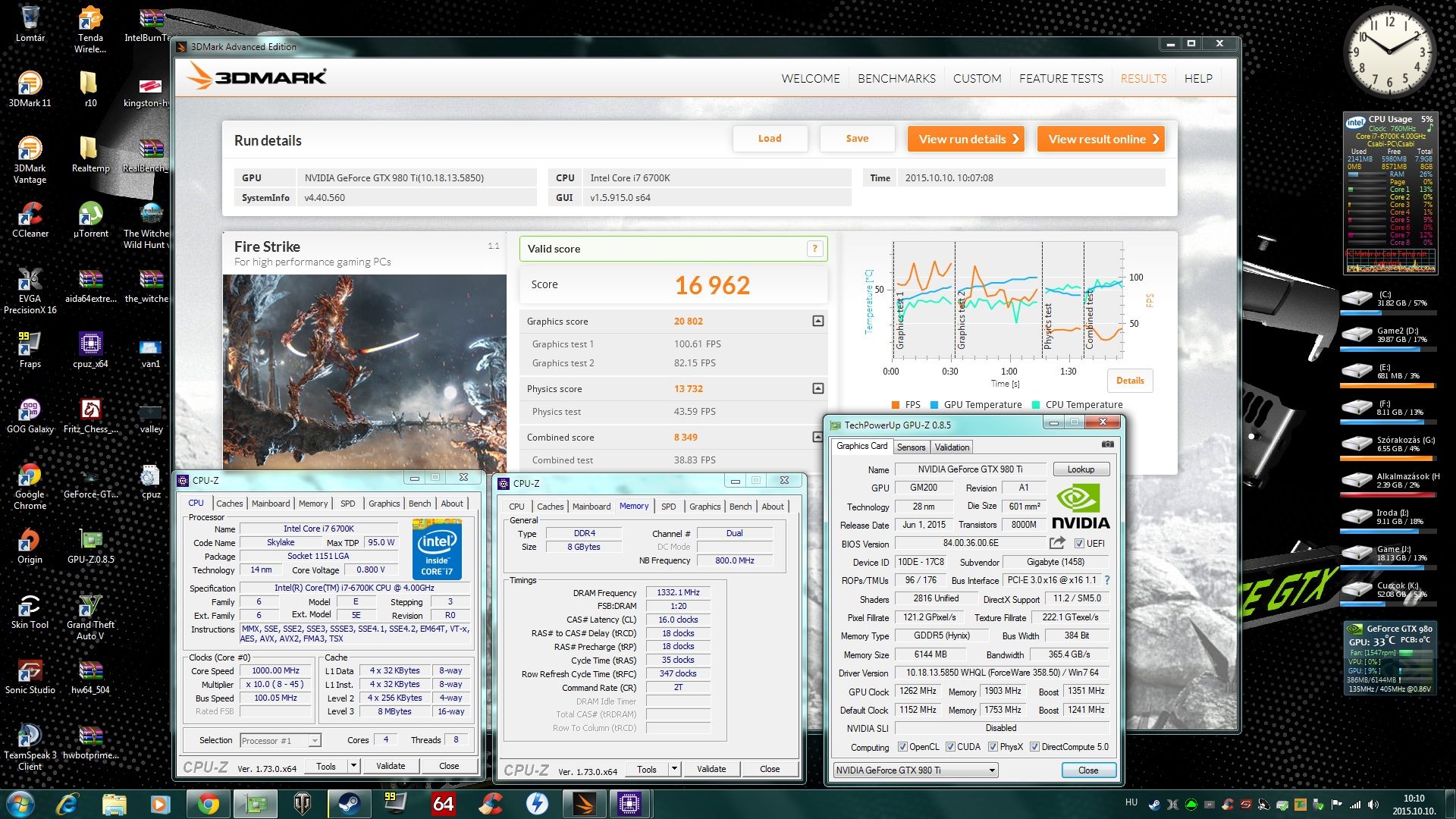Screen dimensions: 1456x819
Task: Click the Bus Interface question mark icon
Action: click(x=1107, y=580)
